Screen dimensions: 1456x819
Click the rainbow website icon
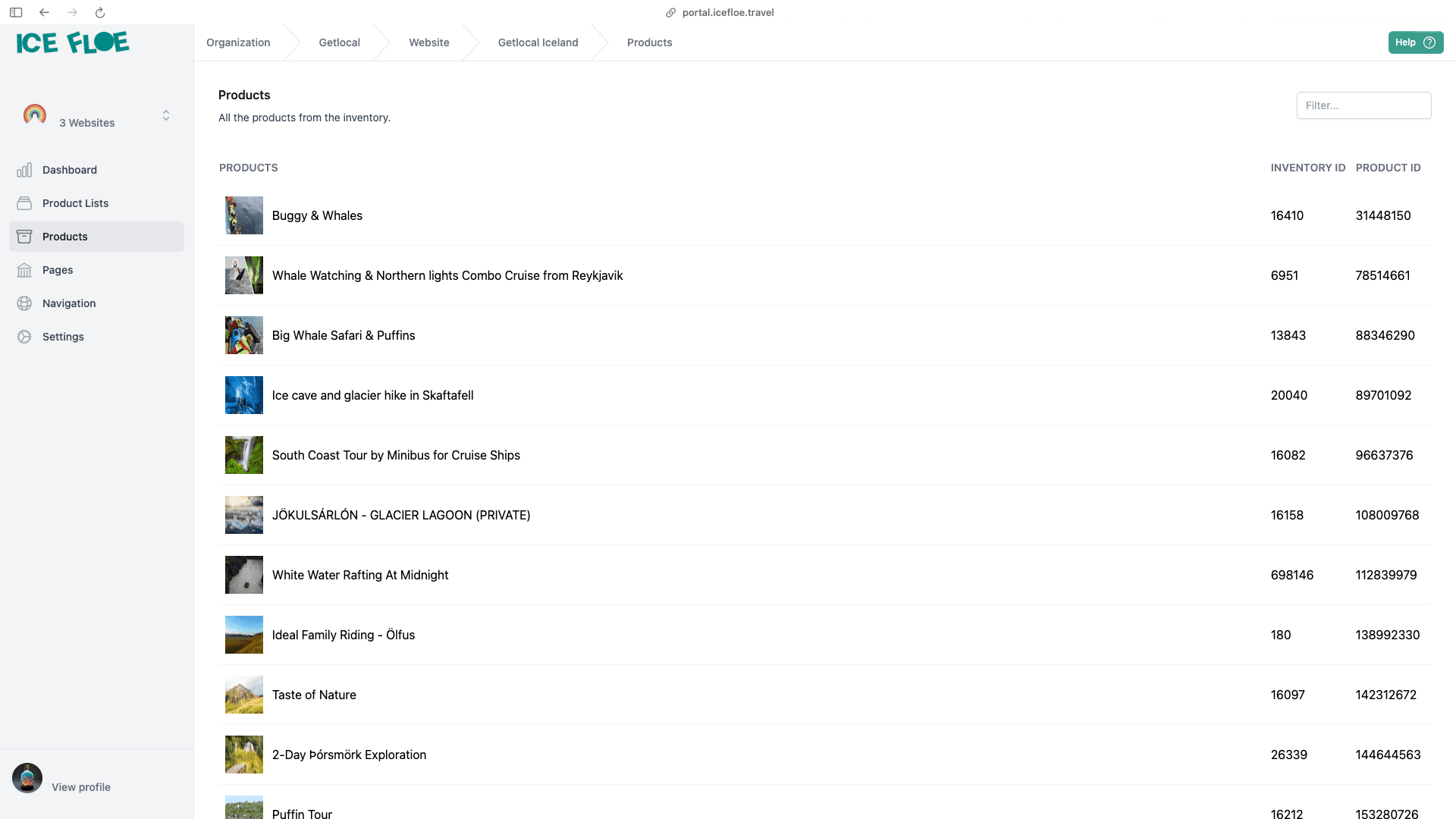coord(34,115)
